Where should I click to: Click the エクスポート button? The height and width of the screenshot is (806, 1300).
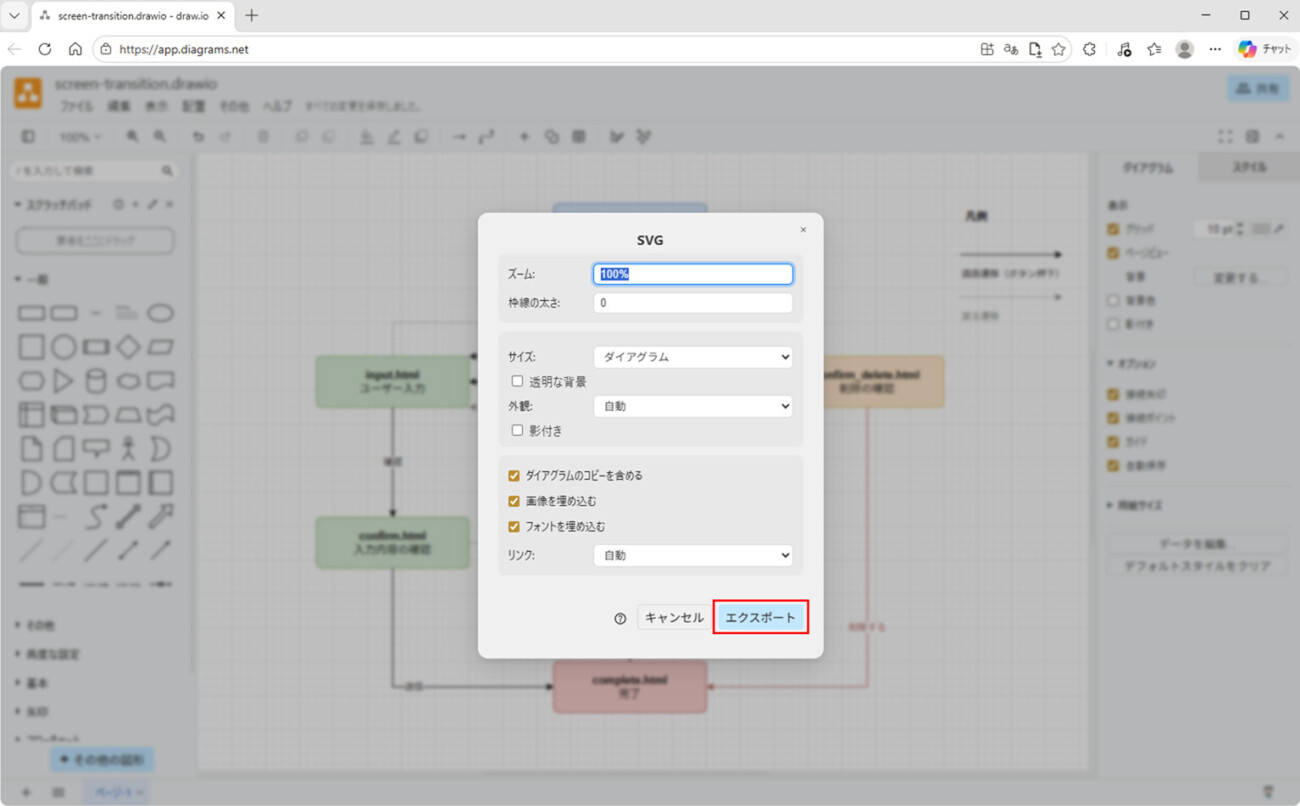coord(761,617)
